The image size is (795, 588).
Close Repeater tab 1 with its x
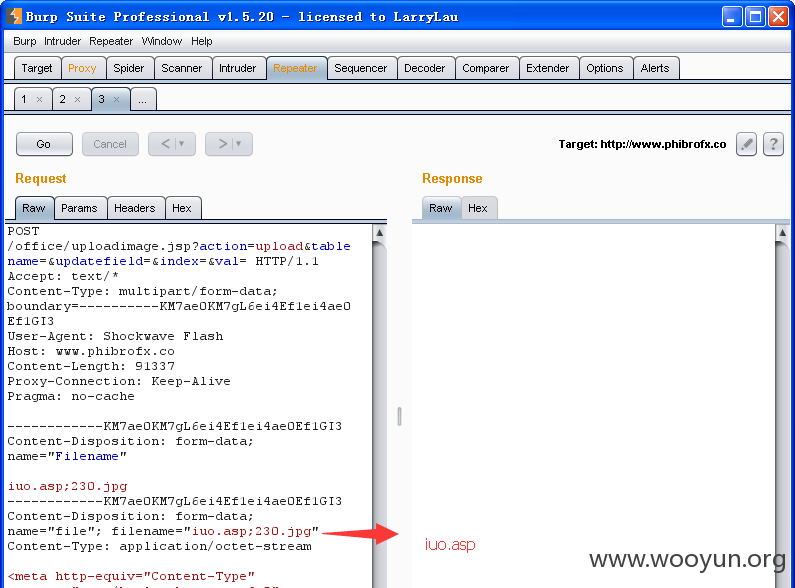[x=39, y=99]
